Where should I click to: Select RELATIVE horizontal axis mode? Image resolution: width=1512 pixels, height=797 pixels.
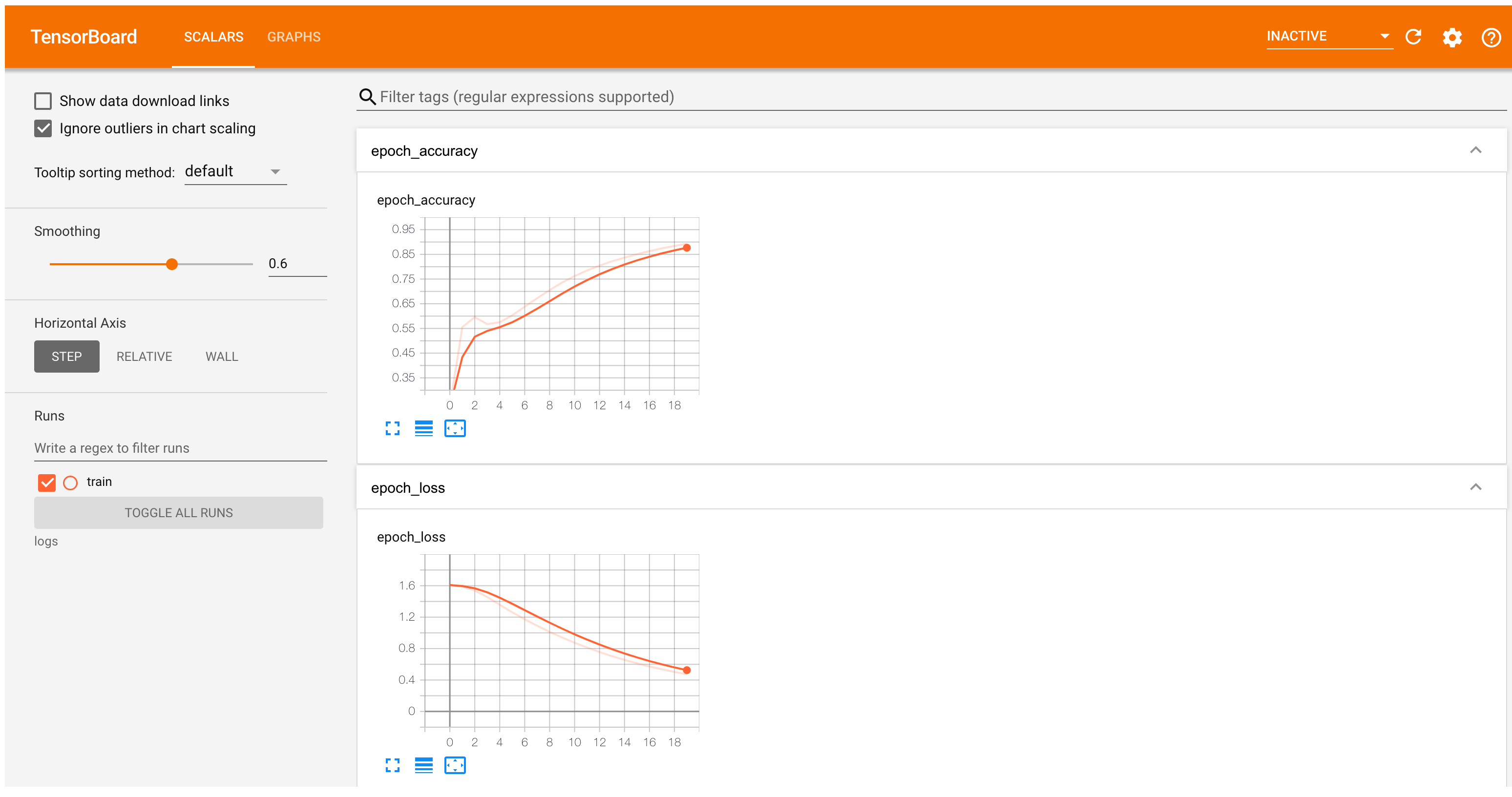tap(144, 357)
